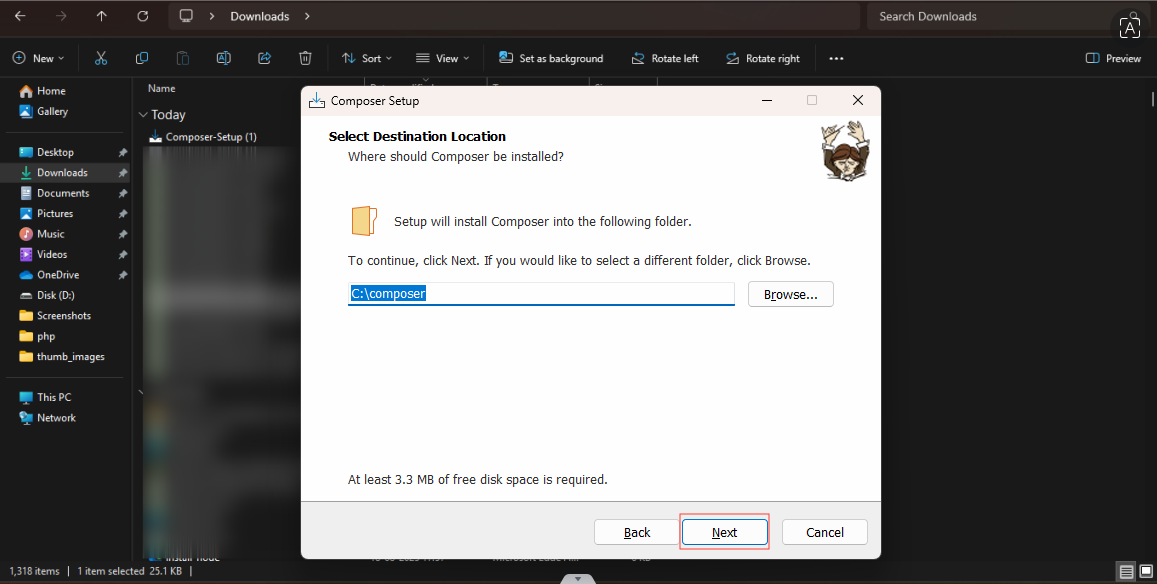
Task: Close the Composer Setup dialog
Action: point(857,100)
